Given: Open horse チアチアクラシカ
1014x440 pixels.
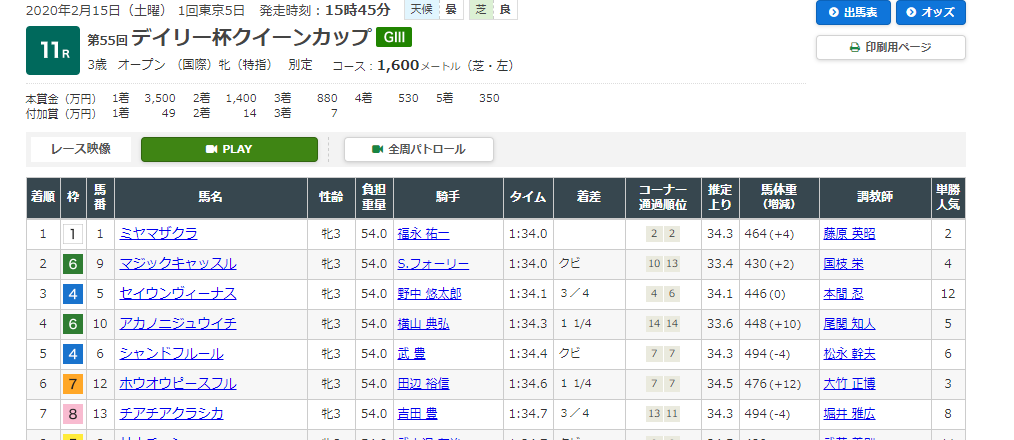Looking at the screenshot, I should (171, 413).
